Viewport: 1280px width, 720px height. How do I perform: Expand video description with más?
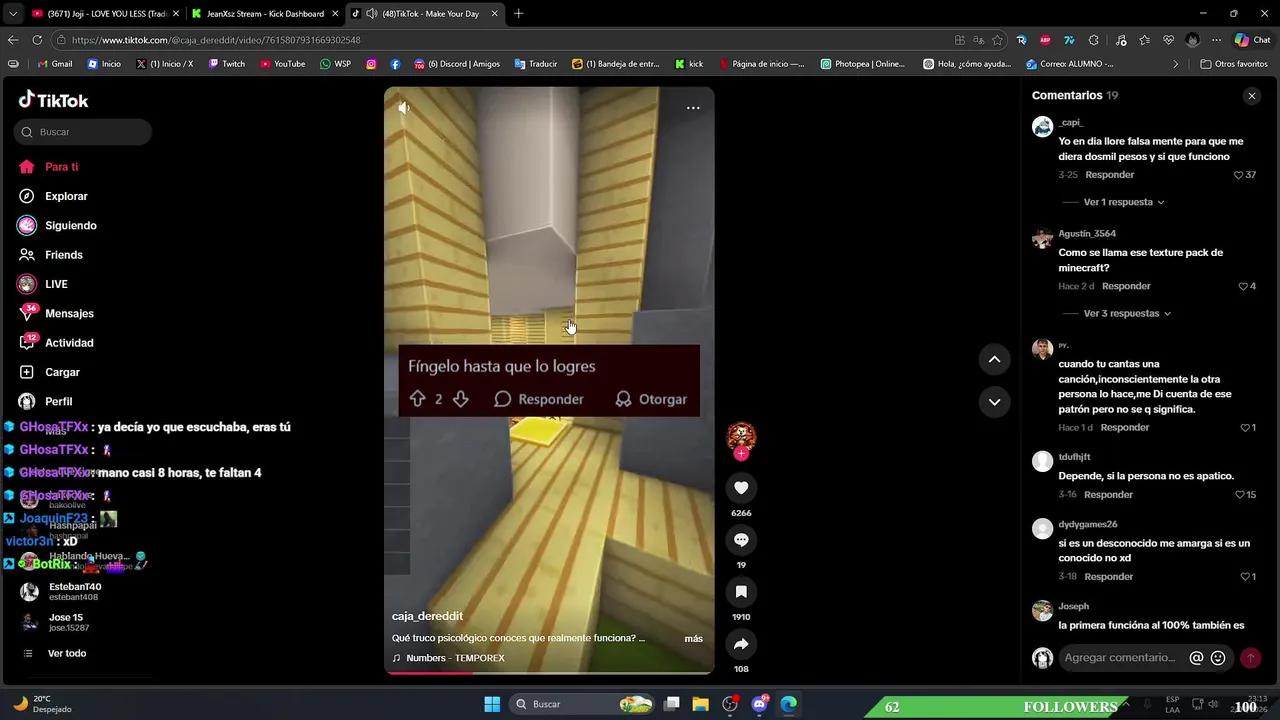[693, 638]
